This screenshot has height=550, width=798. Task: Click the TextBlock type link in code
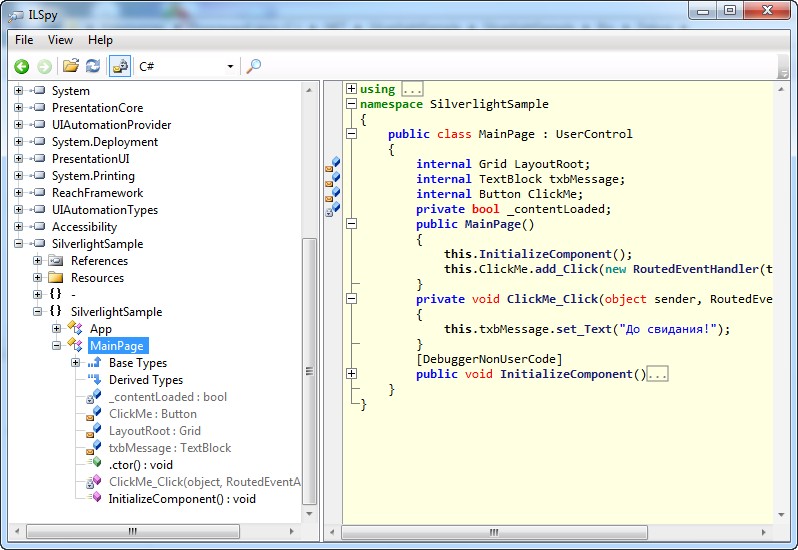[x=510, y=179]
